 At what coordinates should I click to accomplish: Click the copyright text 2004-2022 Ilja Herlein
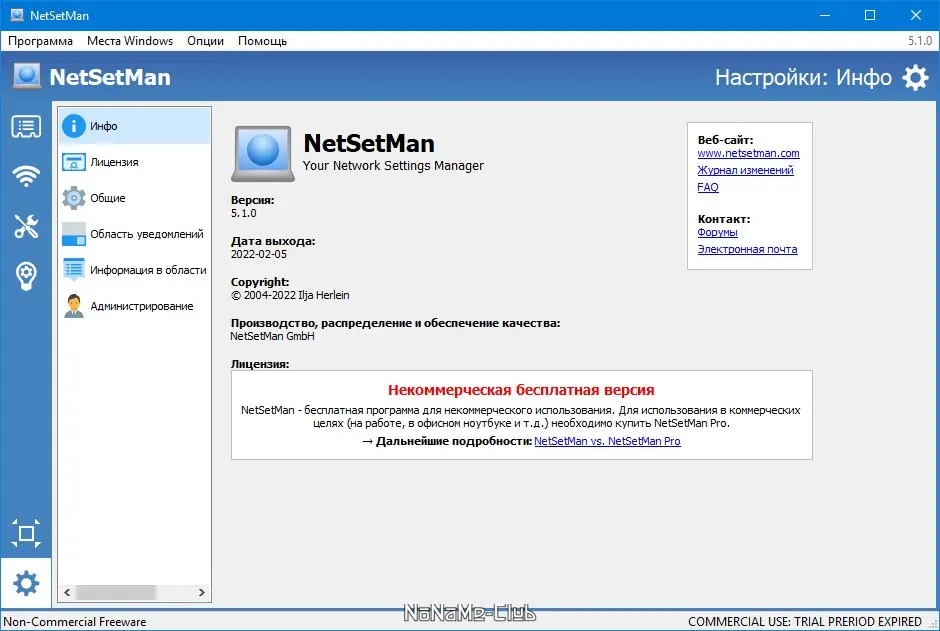pyautogui.click(x=290, y=295)
